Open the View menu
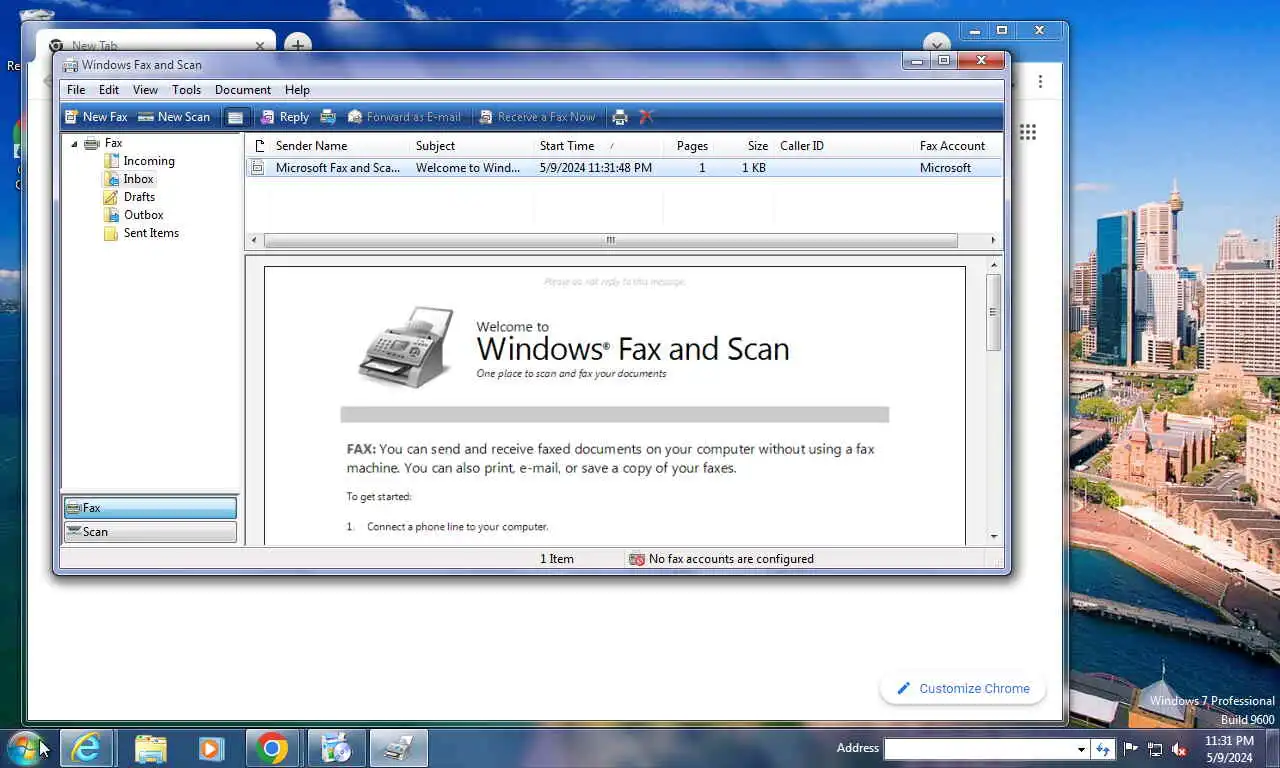Screen dimensions: 1280x768 (x=146, y=90)
